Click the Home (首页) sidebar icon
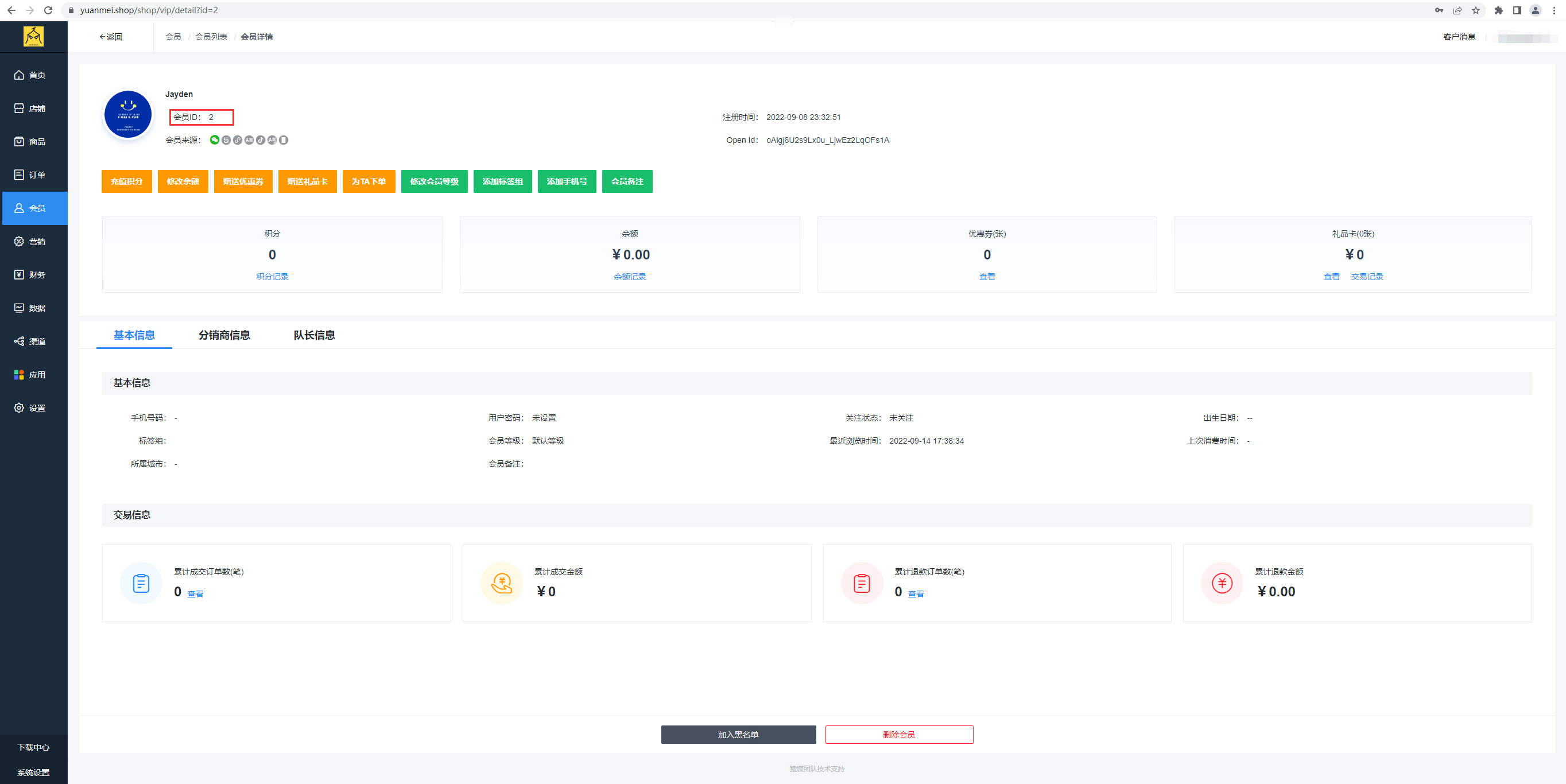The height and width of the screenshot is (784, 1566). coord(19,75)
